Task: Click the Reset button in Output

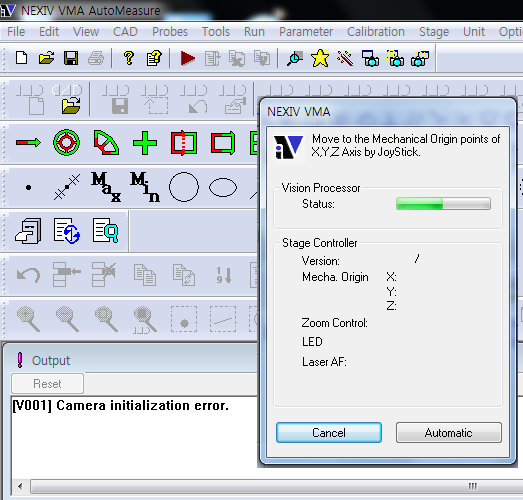Action: click(x=47, y=384)
